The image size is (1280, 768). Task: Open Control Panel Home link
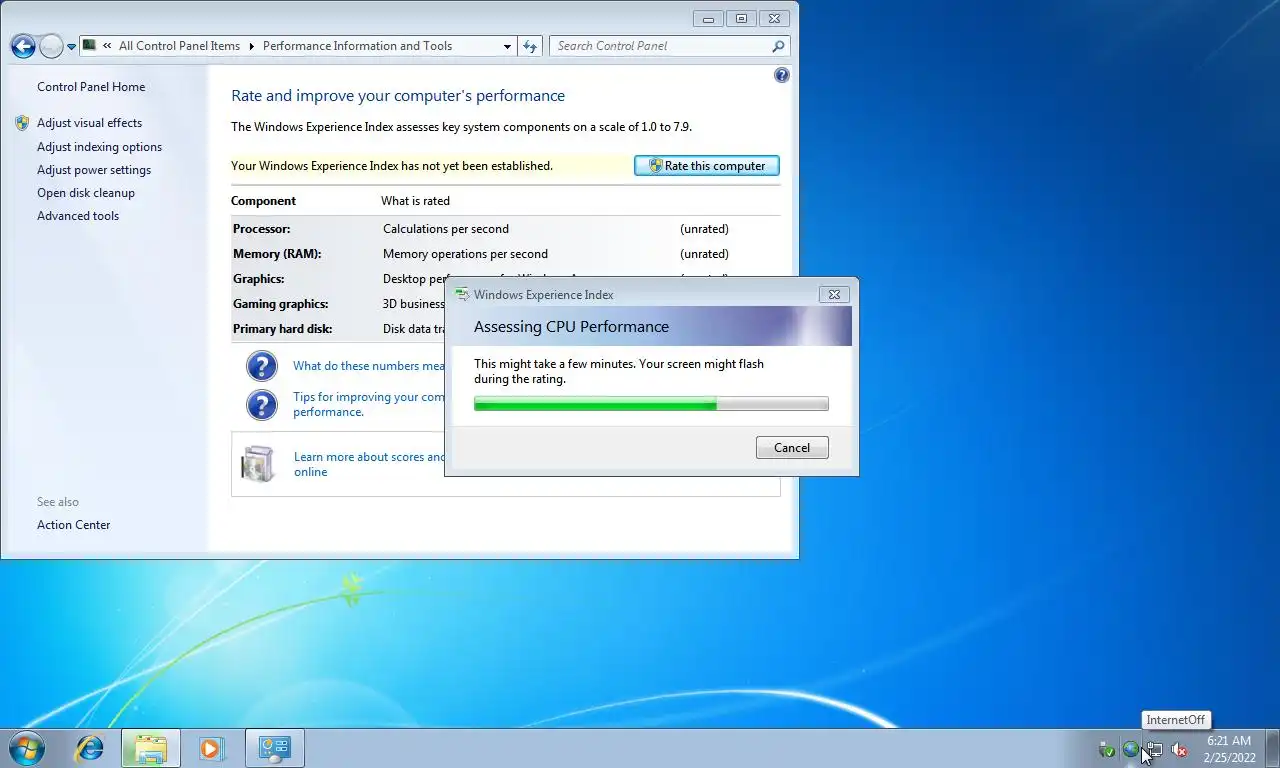click(91, 87)
